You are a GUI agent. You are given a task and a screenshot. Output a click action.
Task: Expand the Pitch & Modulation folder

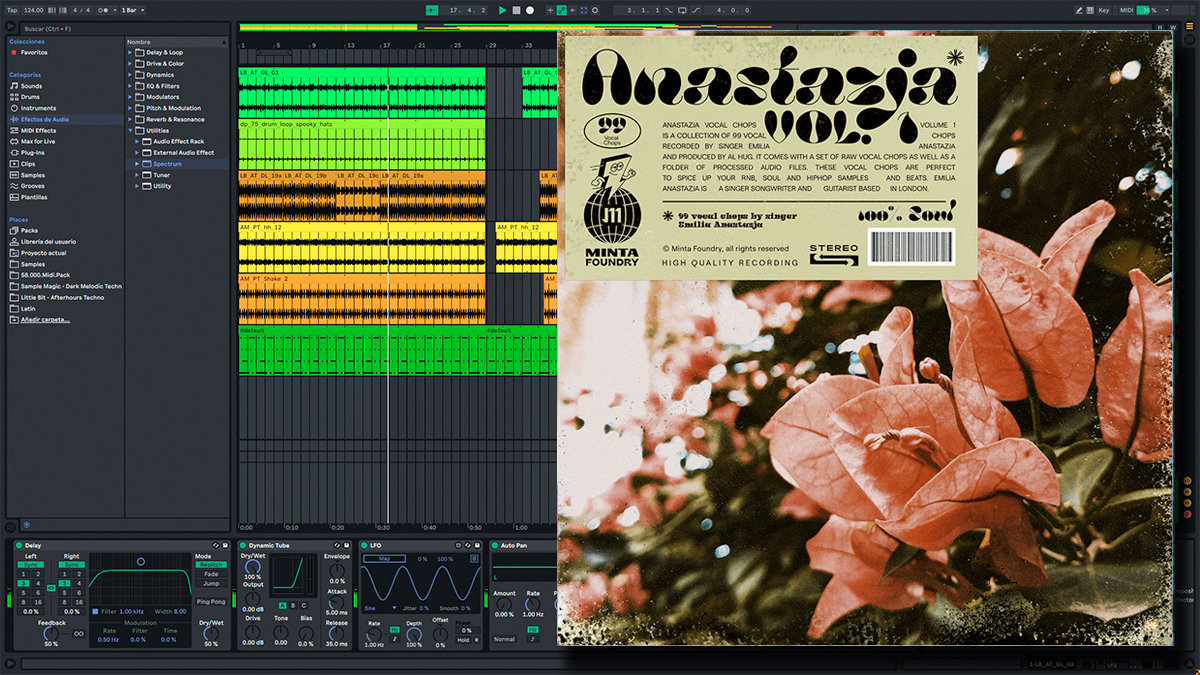click(130, 108)
